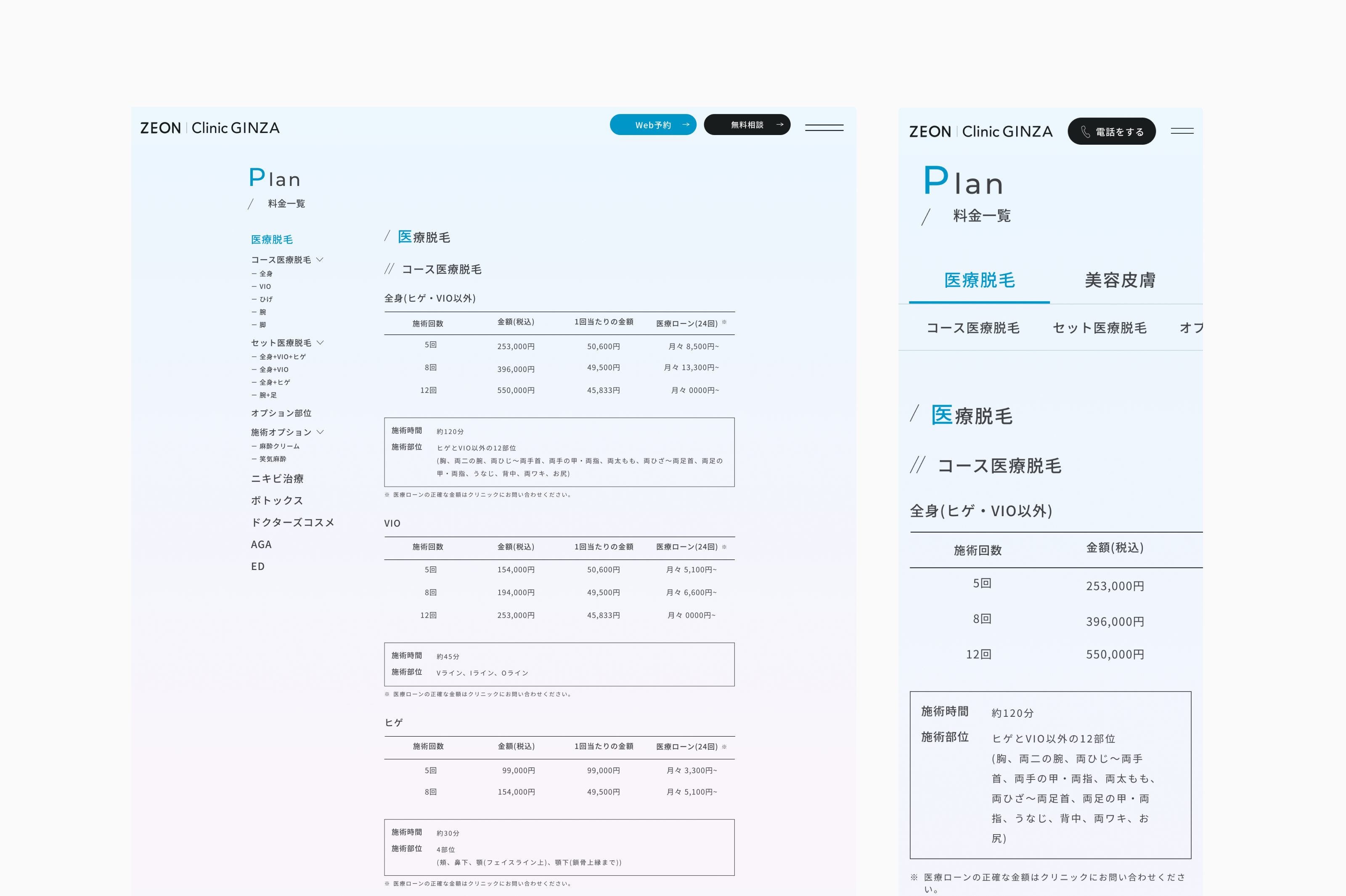The height and width of the screenshot is (896, 1346).
Task: Select the 医療脱毛 mobile tab
Action: pyautogui.click(x=979, y=280)
